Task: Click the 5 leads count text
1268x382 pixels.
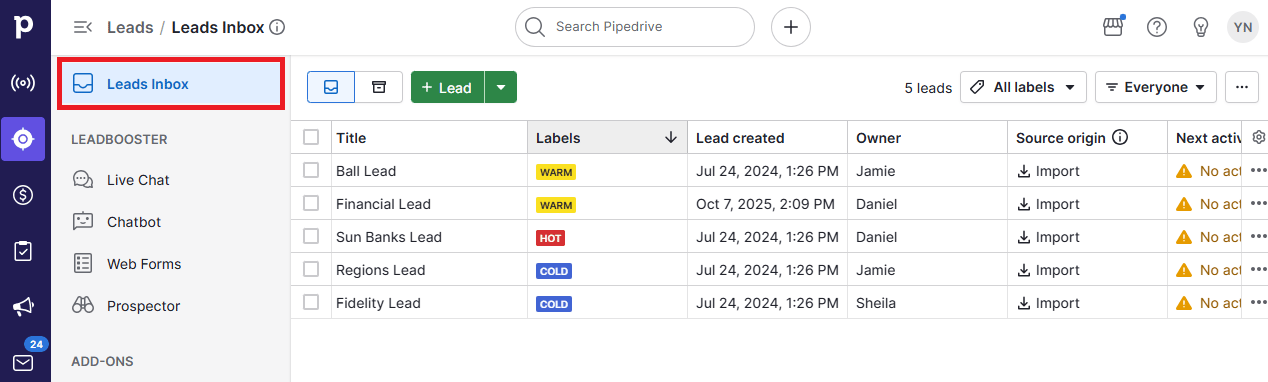Action: point(928,88)
